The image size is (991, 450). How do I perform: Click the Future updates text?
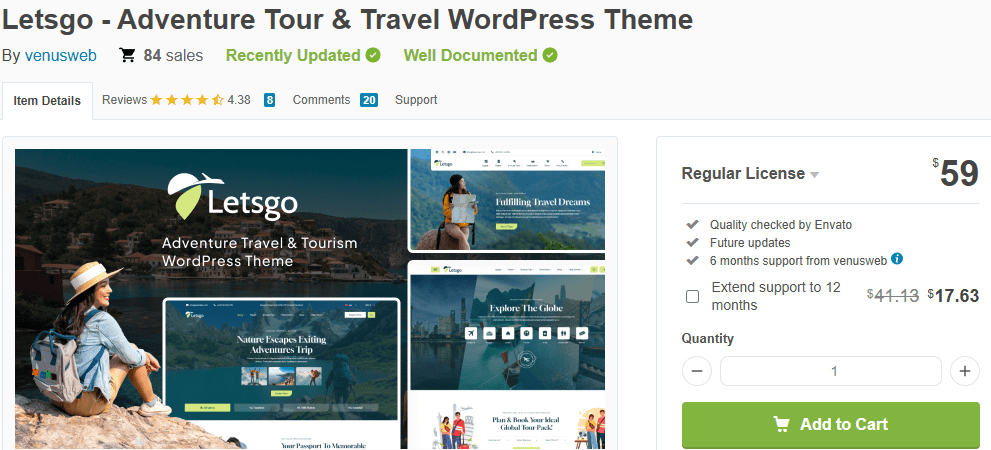750,242
